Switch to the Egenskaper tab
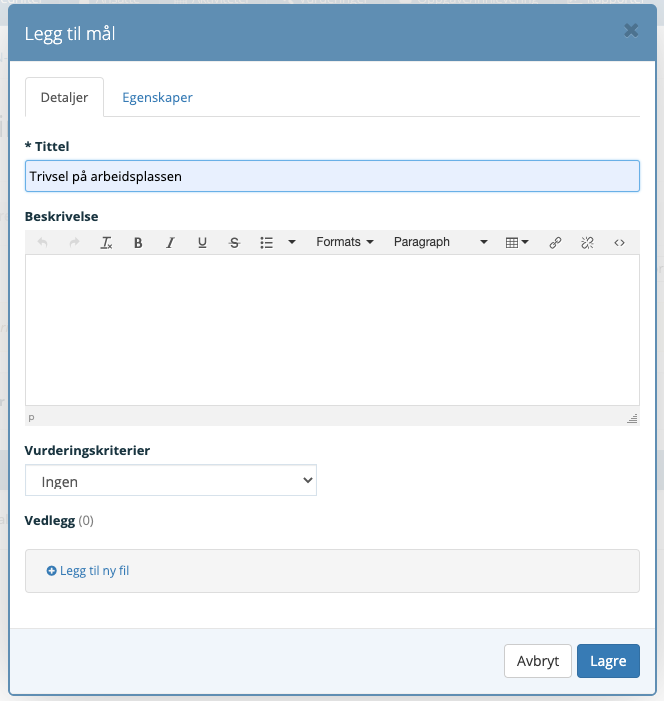 [x=157, y=97]
